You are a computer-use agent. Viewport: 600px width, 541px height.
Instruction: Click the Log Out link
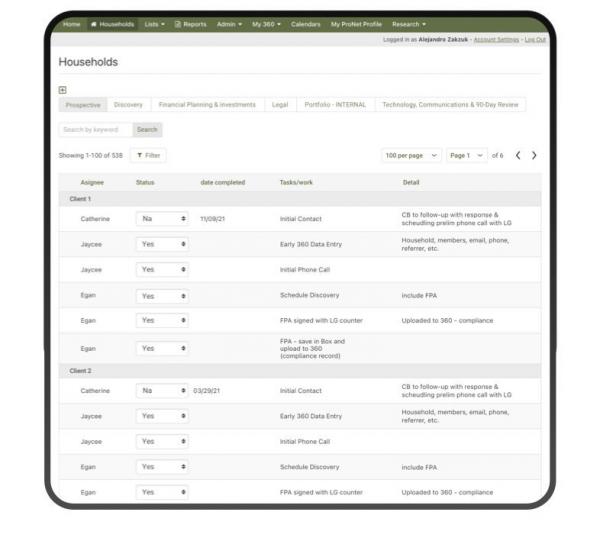535,39
